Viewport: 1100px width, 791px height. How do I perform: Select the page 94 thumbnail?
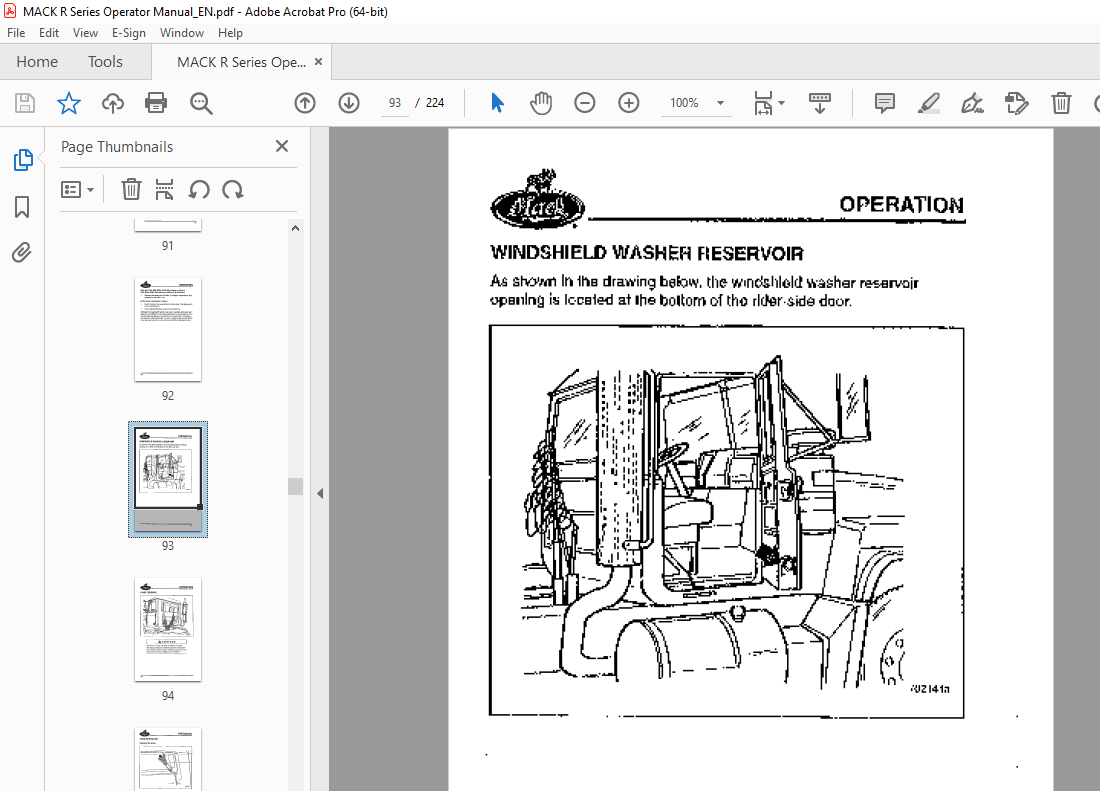[x=167, y=630]
